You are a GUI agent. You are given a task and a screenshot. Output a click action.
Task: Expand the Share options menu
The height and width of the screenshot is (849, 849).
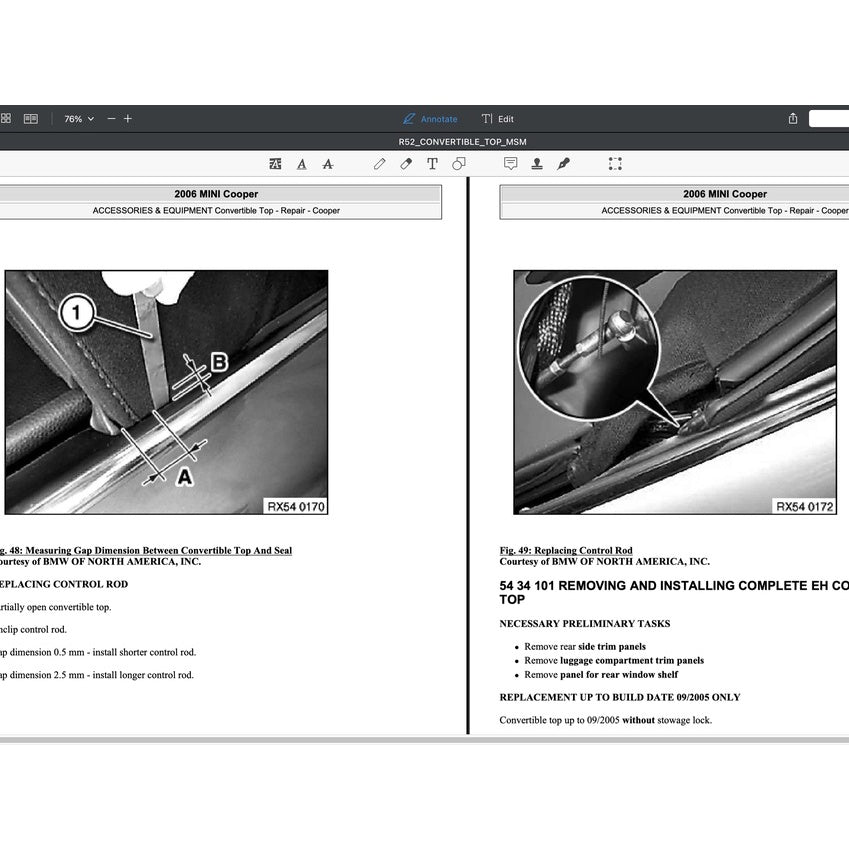[791, 118]
